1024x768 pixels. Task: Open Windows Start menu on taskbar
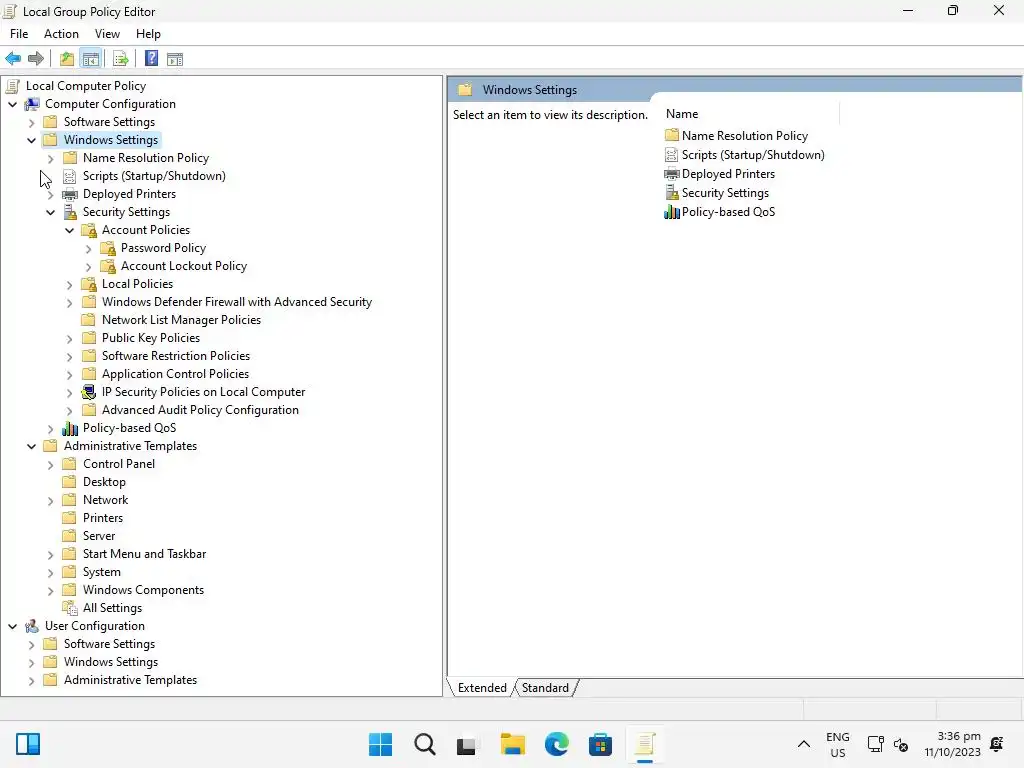click(x=381, y=744)
